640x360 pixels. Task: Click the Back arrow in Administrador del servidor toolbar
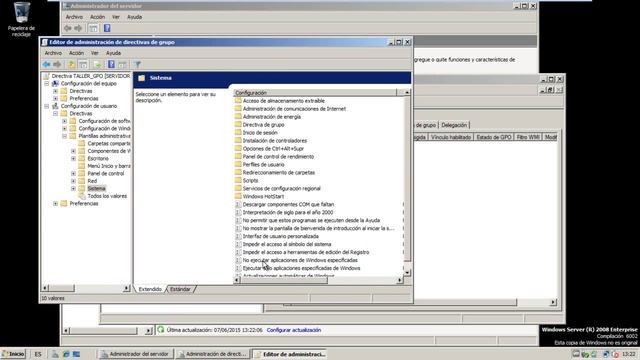(x=68, y=28)
